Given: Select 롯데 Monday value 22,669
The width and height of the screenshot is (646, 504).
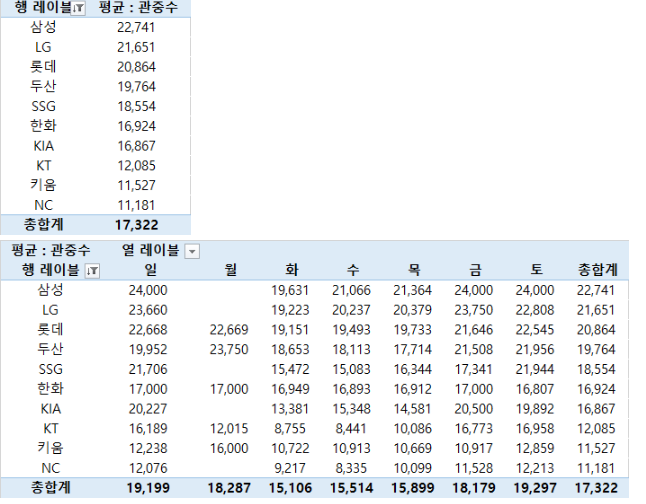Looking at the screenshot, I should click(229, 330).
